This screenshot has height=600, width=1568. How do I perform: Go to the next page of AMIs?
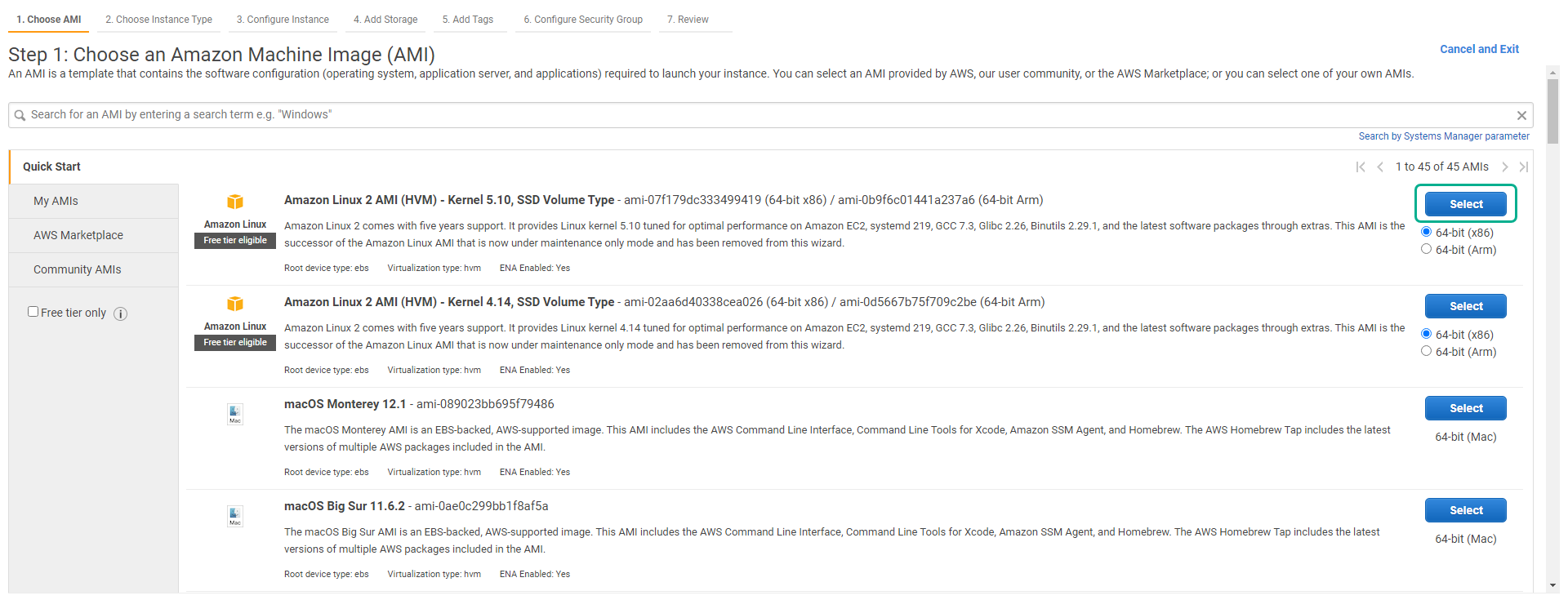pos(1504,167)
